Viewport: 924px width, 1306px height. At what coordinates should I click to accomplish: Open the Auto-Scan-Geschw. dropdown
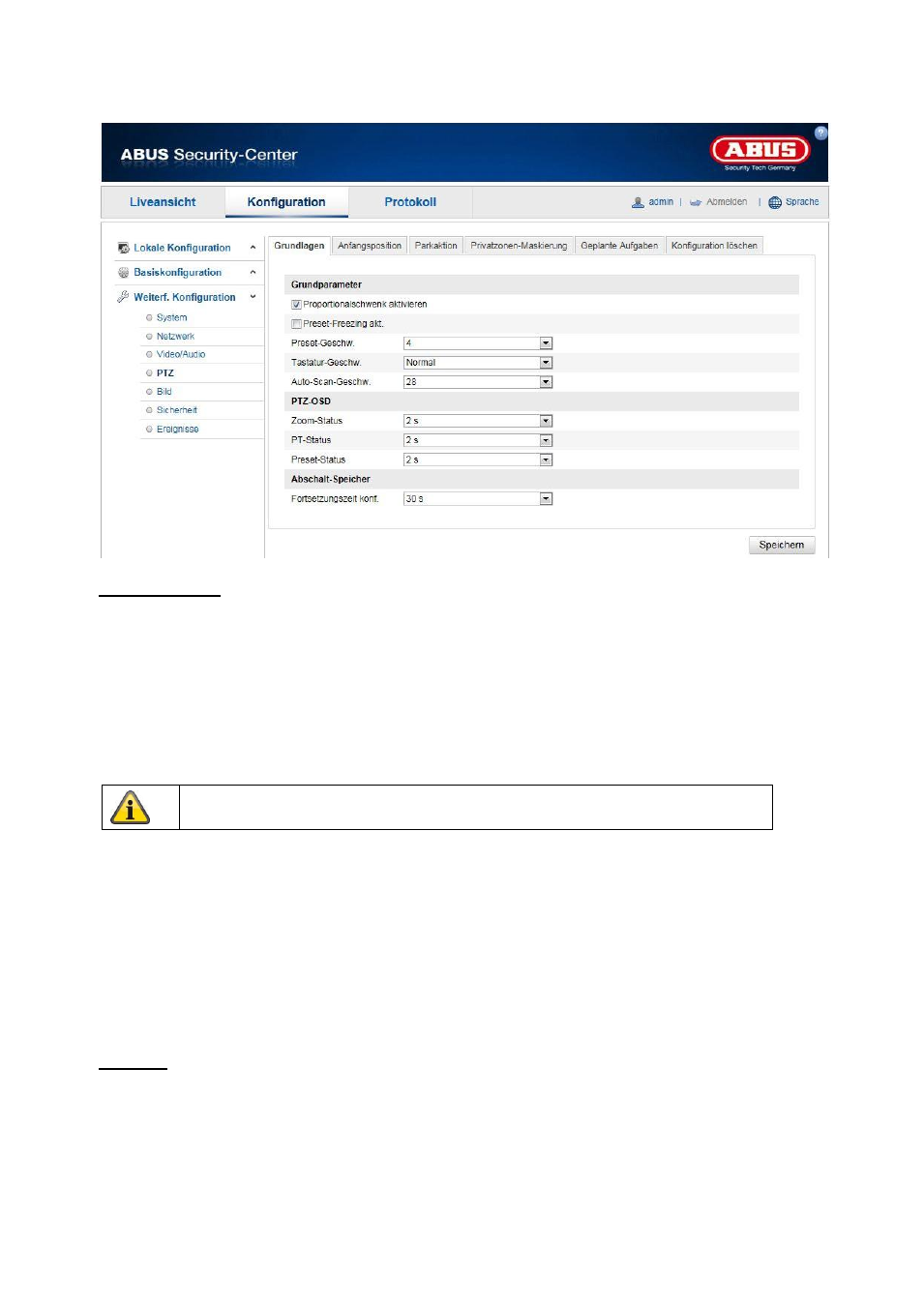pos(478,382)
